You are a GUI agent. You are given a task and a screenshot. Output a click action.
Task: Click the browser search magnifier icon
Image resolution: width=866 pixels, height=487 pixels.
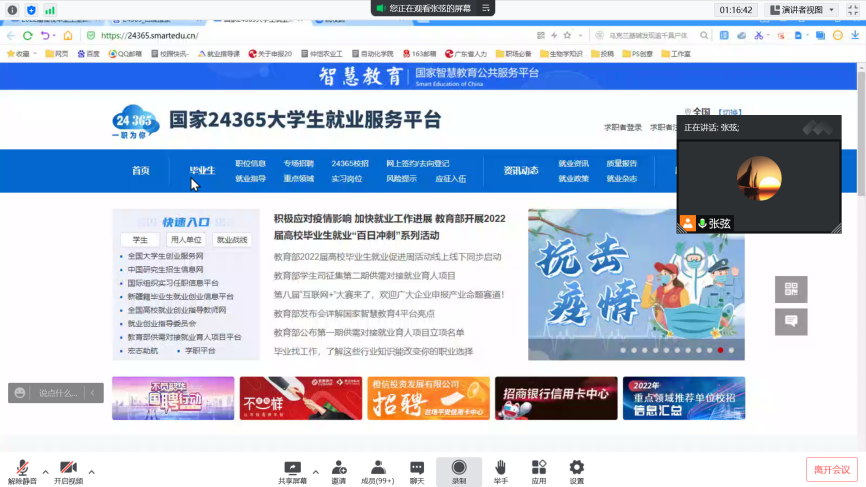pos(704,35)
